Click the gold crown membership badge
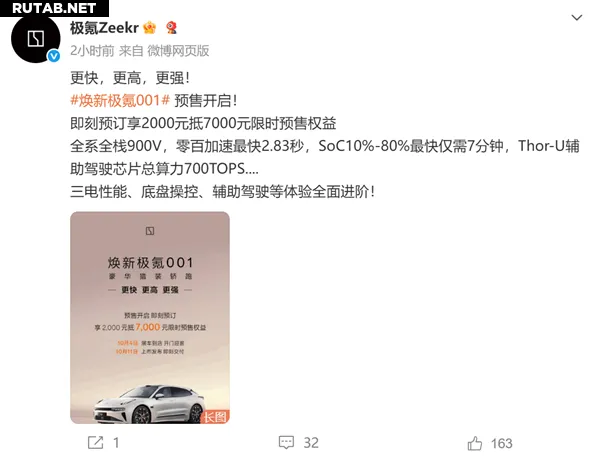Screen dimensions: 600x461 click(150, 28)
